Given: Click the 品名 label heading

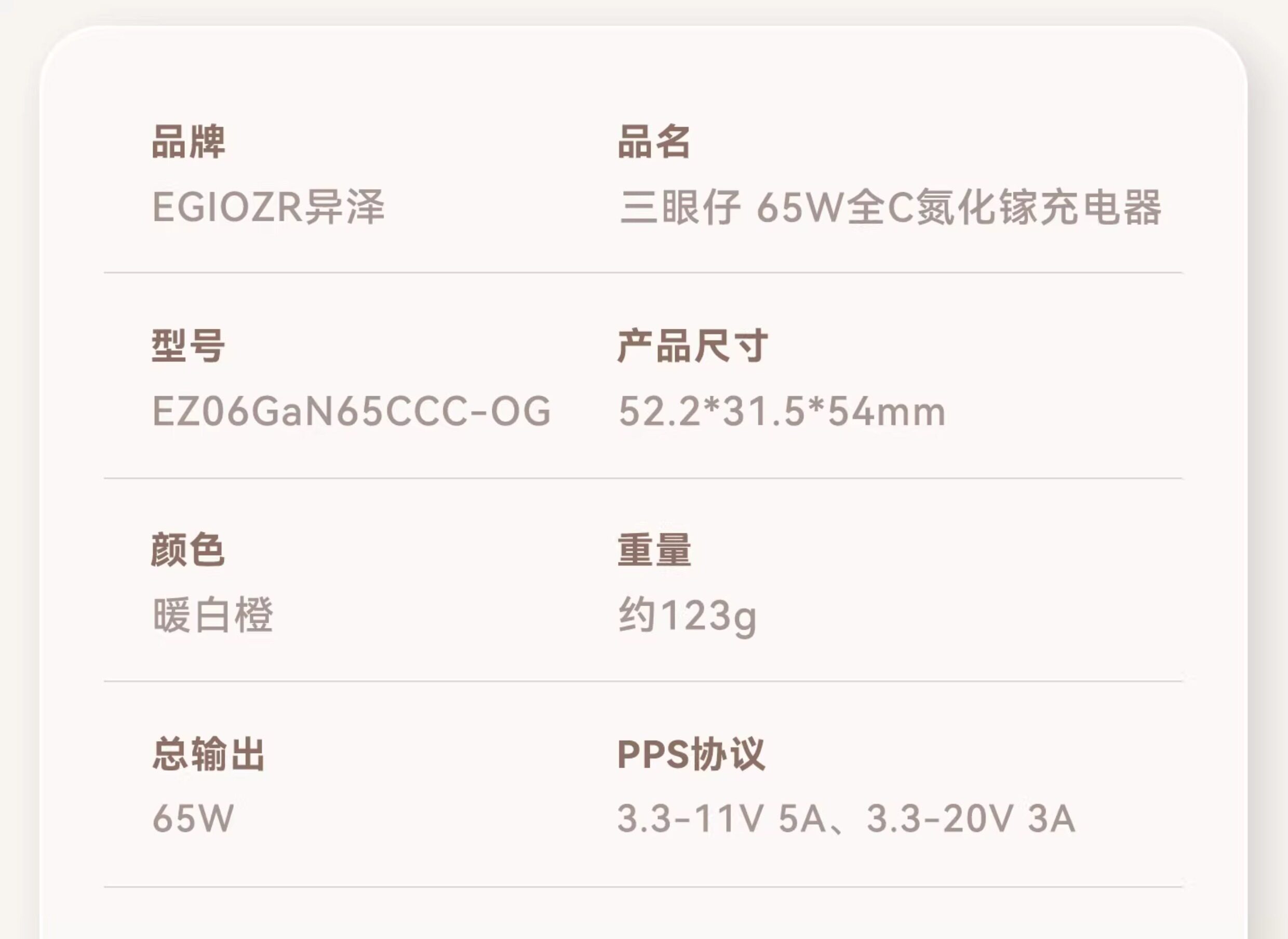Looking at the screenshot, I should pos(654,142).
